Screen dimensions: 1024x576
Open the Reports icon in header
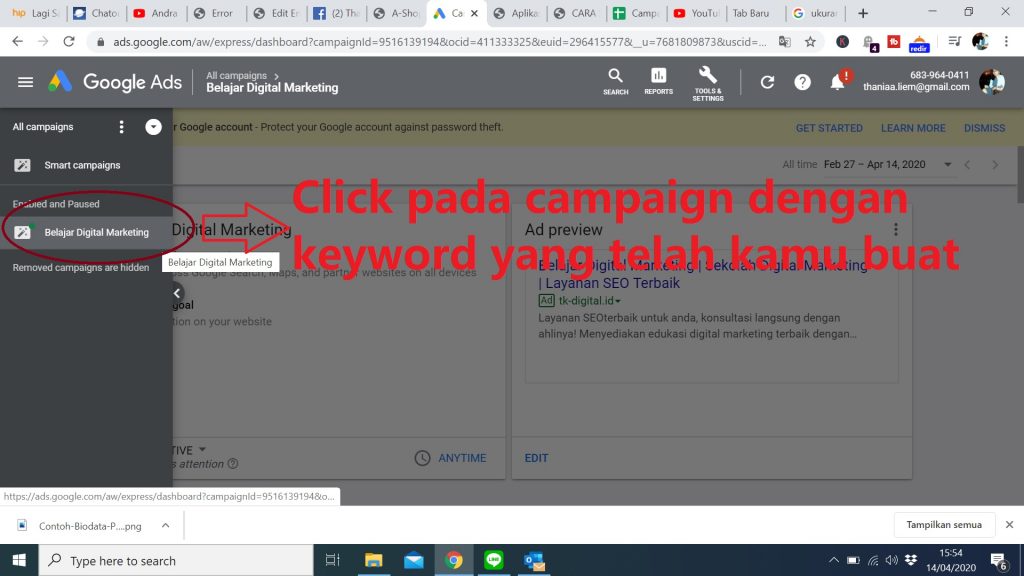[x=658, y=81]
